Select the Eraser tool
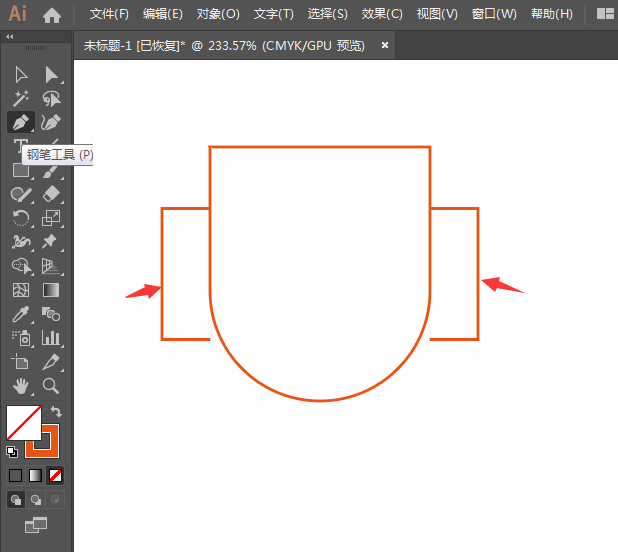Viewport: 618px width, 552px height. (52, 194)
